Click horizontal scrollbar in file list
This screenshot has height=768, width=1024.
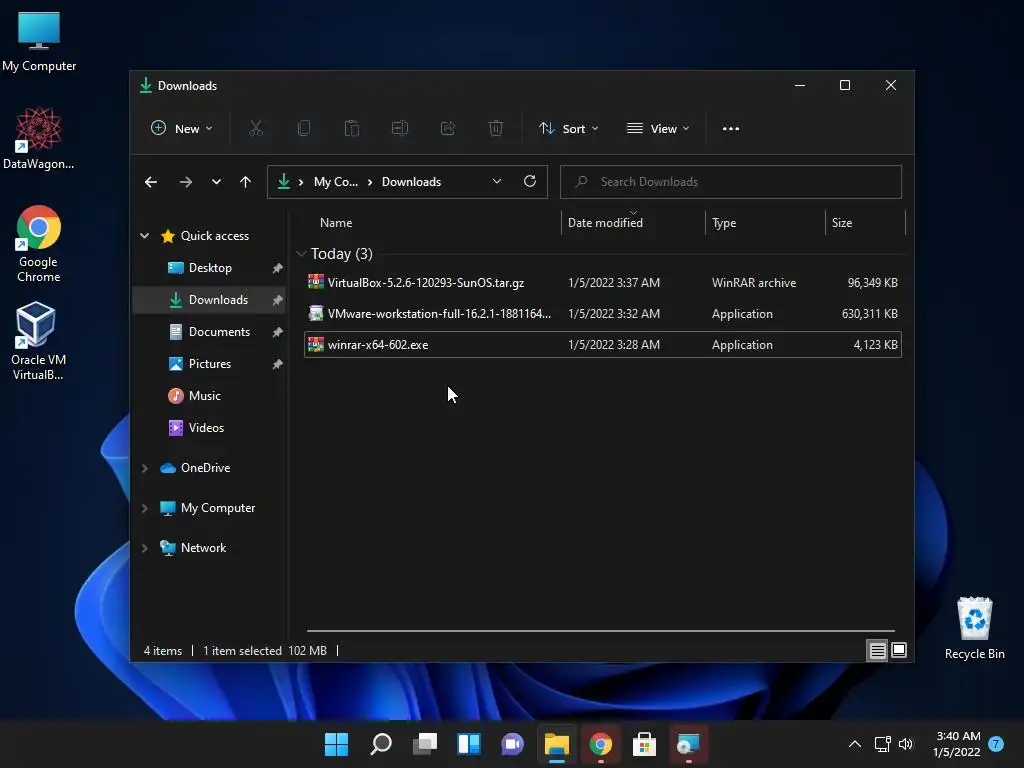coord(601,631)
